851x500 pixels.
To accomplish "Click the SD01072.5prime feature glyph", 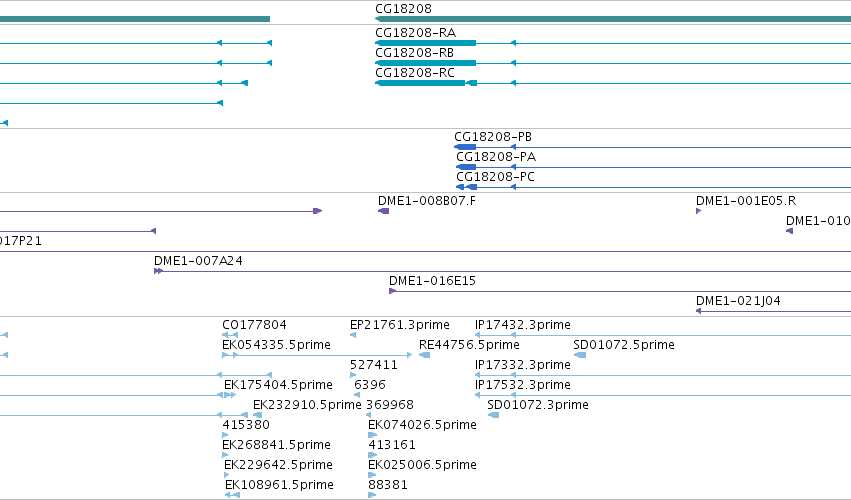I will coord(580,355).
